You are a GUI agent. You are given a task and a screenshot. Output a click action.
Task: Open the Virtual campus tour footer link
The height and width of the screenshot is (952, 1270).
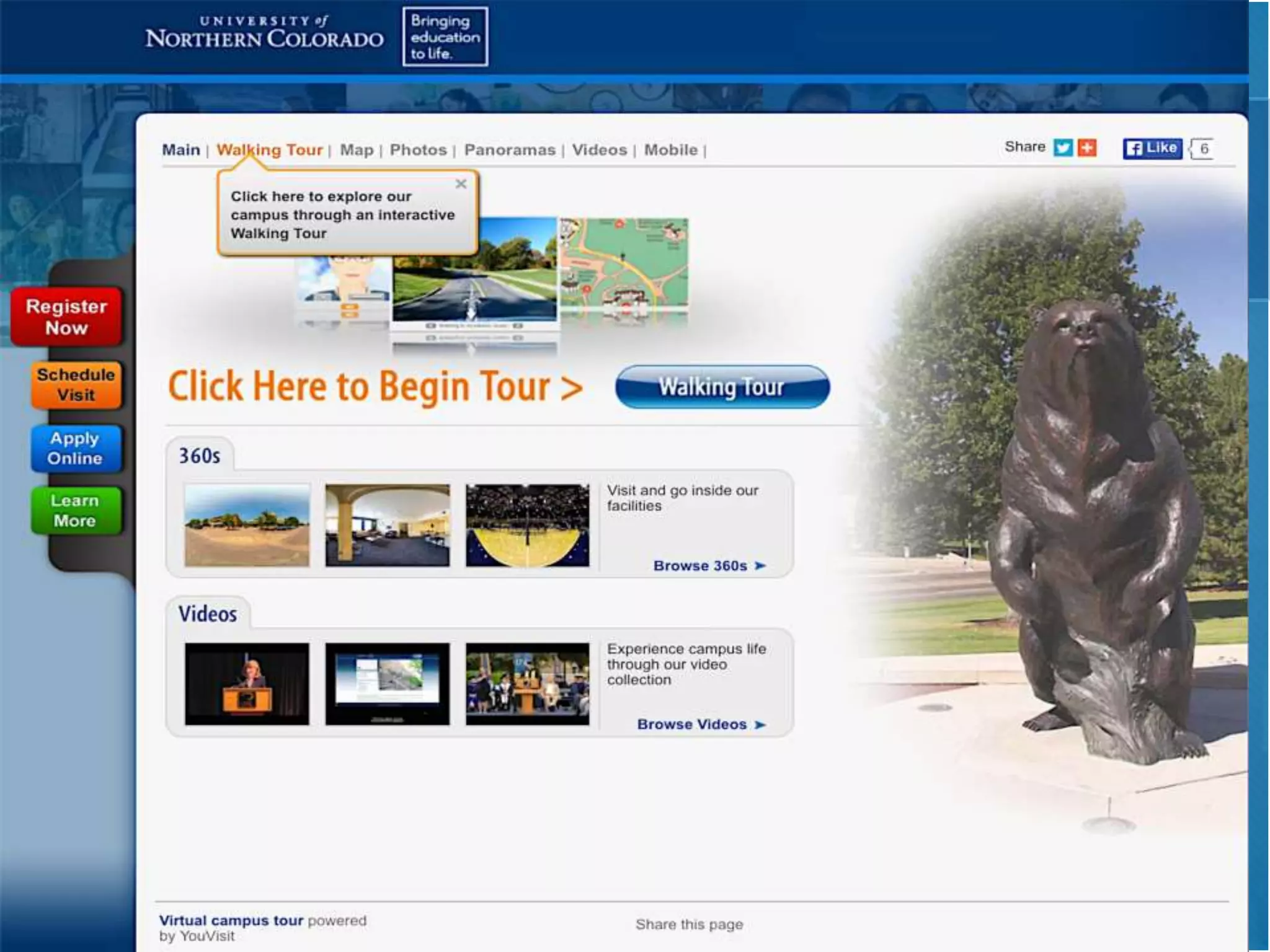231,920
